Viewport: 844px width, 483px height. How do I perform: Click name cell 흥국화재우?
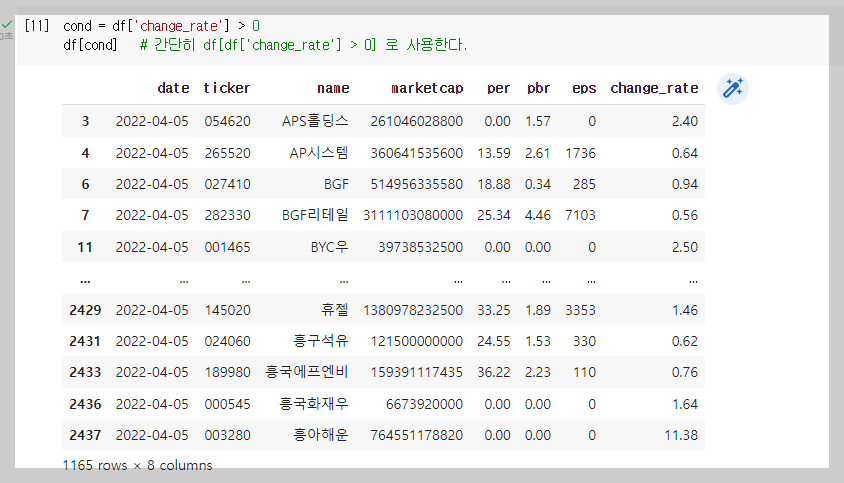[314, 404]
